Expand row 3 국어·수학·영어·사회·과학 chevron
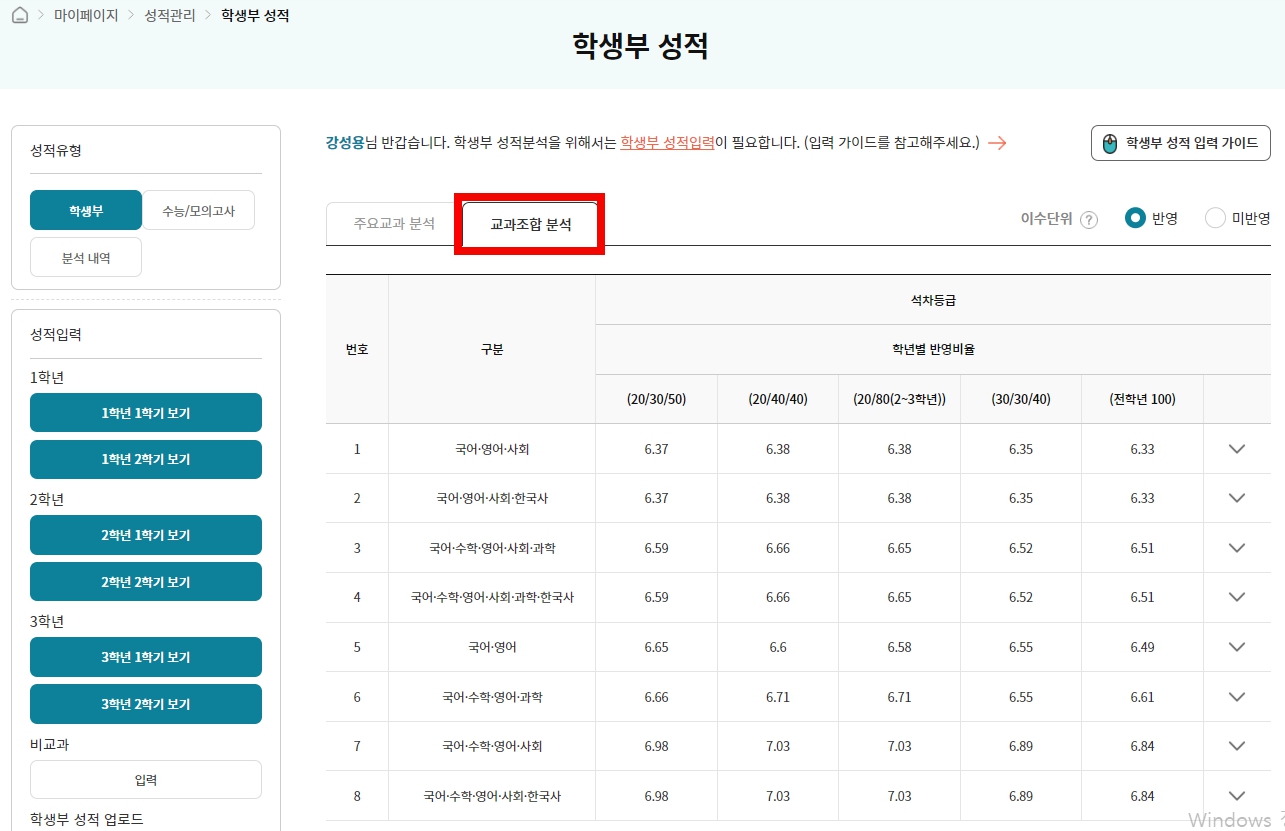This screenshot has width=1285, height=831. pos(1237,548)
